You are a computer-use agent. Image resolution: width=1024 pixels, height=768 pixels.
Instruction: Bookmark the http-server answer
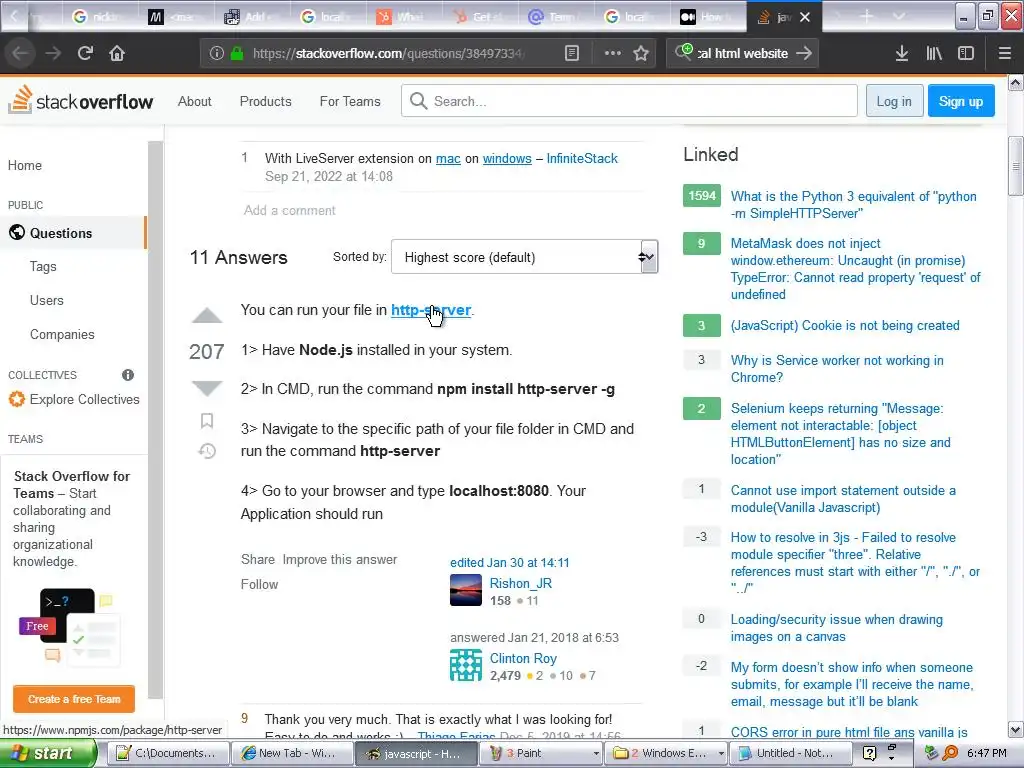207,421
